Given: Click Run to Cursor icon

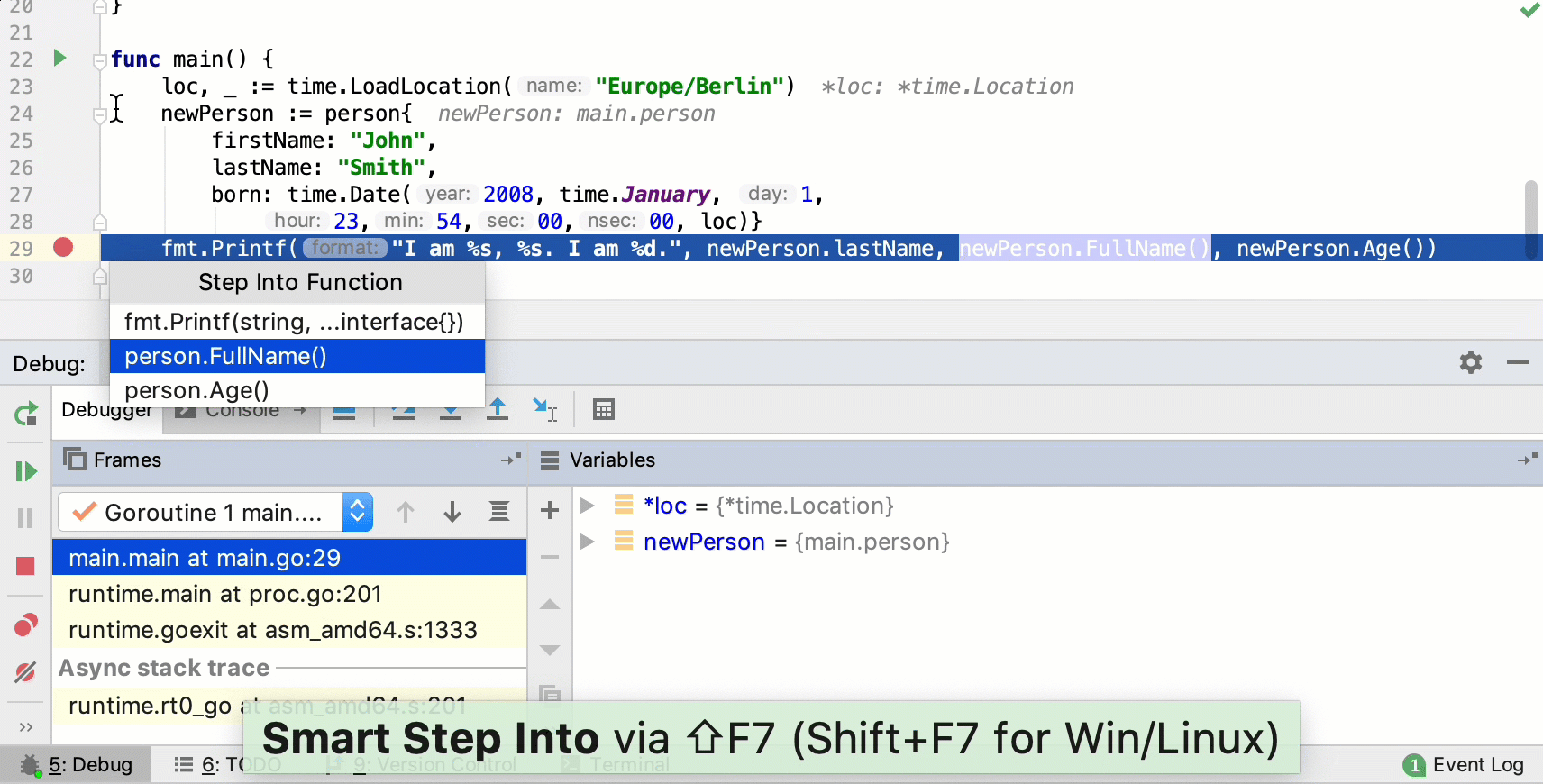Looking at the screenshot, I should pyautogui.click(x=545, y=410).
